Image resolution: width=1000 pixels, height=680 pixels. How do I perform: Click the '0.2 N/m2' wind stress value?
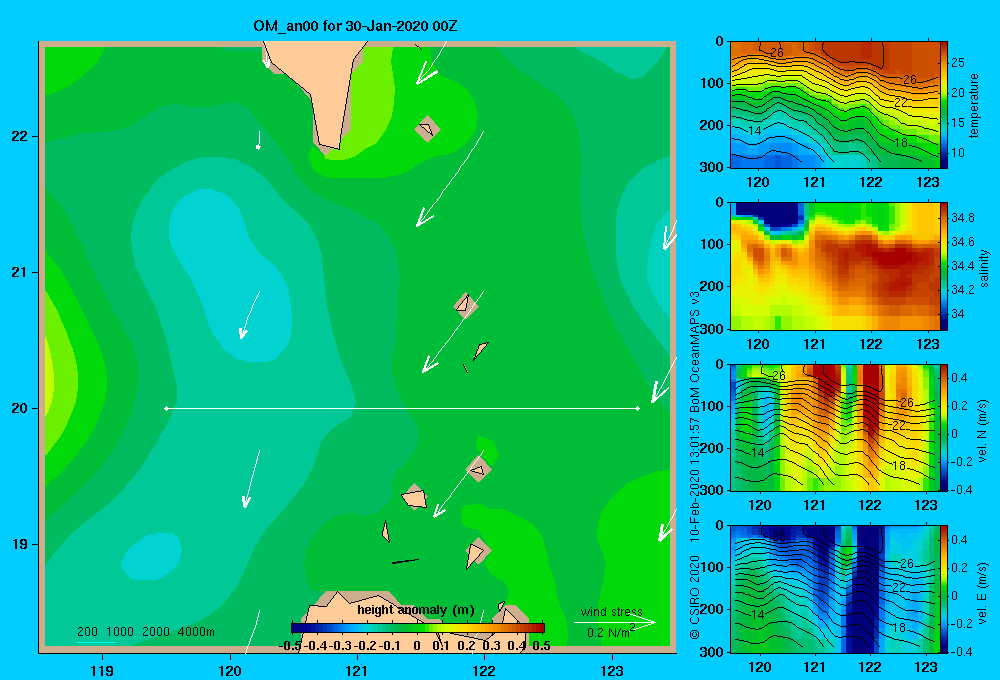611,632
